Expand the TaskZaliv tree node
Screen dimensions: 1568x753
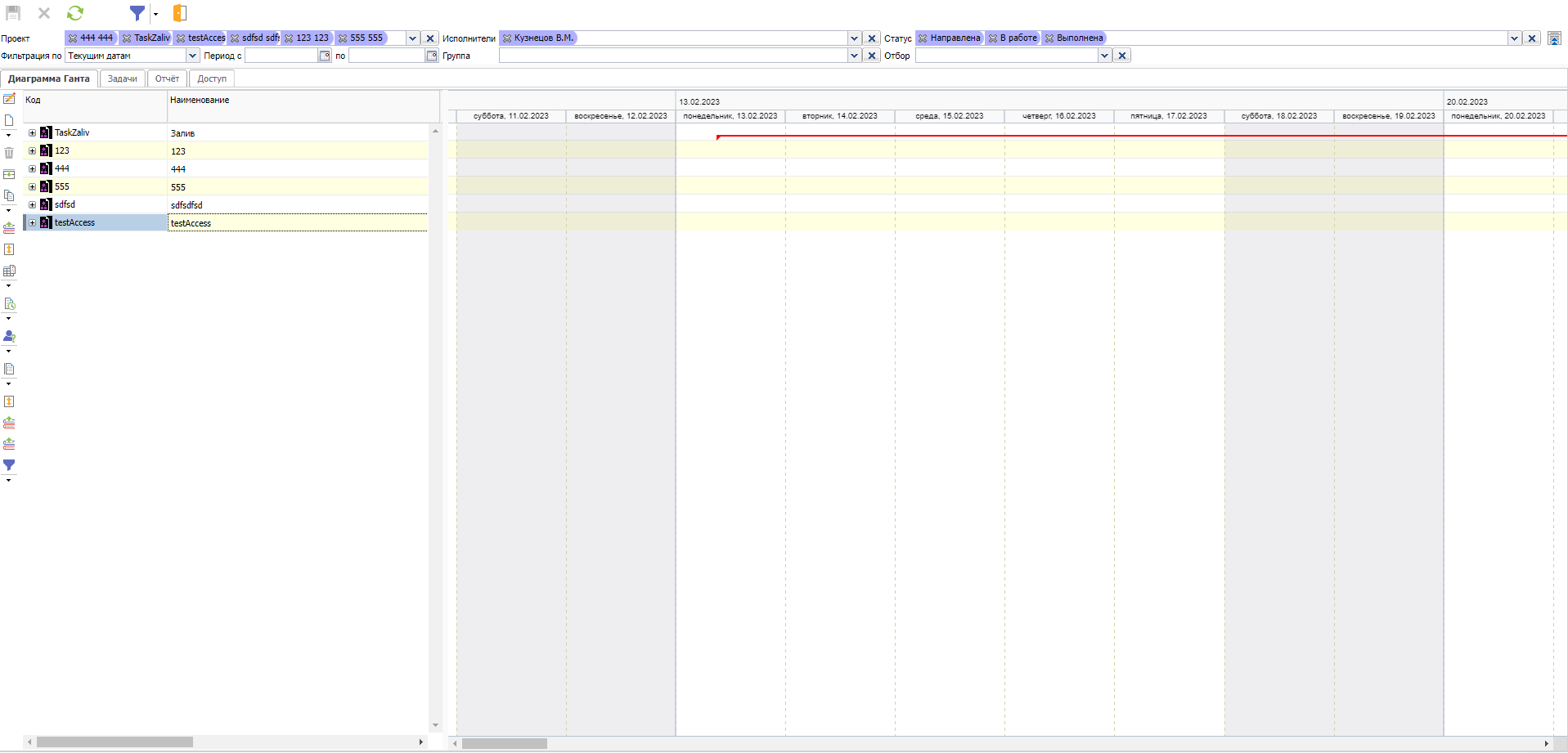32,132
